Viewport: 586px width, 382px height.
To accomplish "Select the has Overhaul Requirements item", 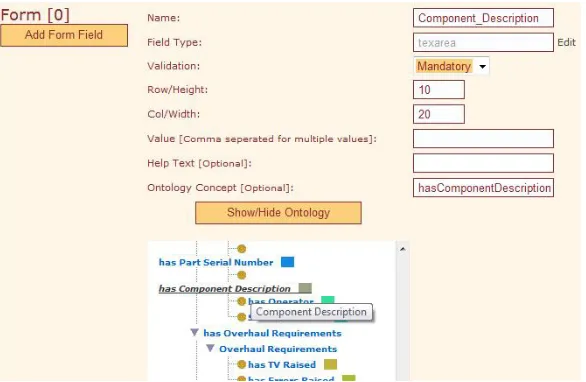I will (272, 333).
